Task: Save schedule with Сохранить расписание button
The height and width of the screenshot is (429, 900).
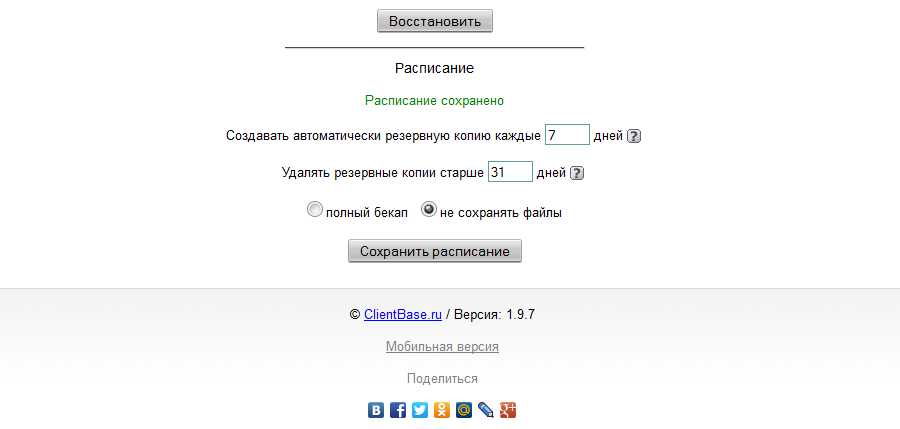Action: [435, 252]
